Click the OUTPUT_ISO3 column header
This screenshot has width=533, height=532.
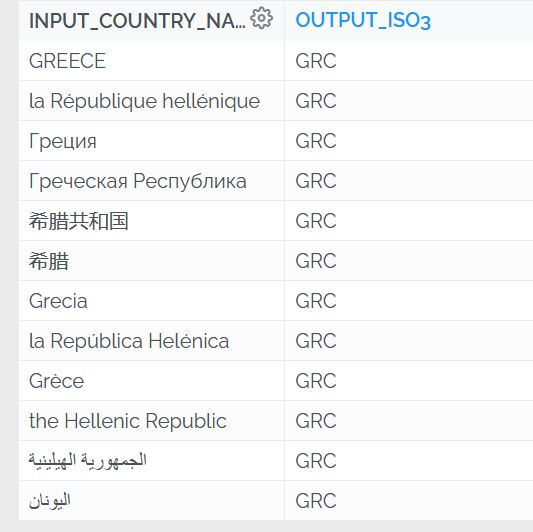click(x=363, y=20)
